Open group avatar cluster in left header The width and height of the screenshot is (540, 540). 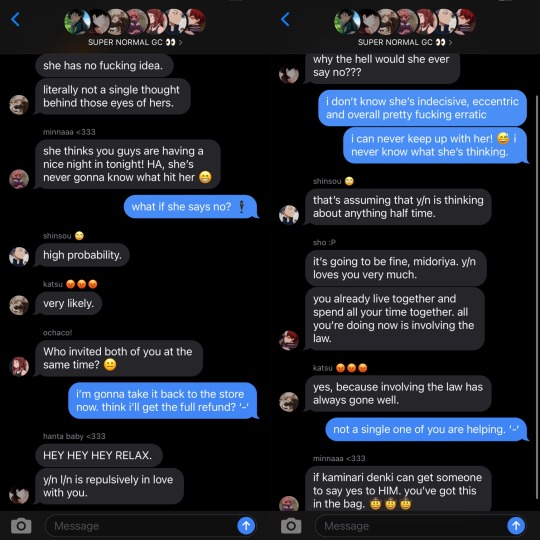135,22
